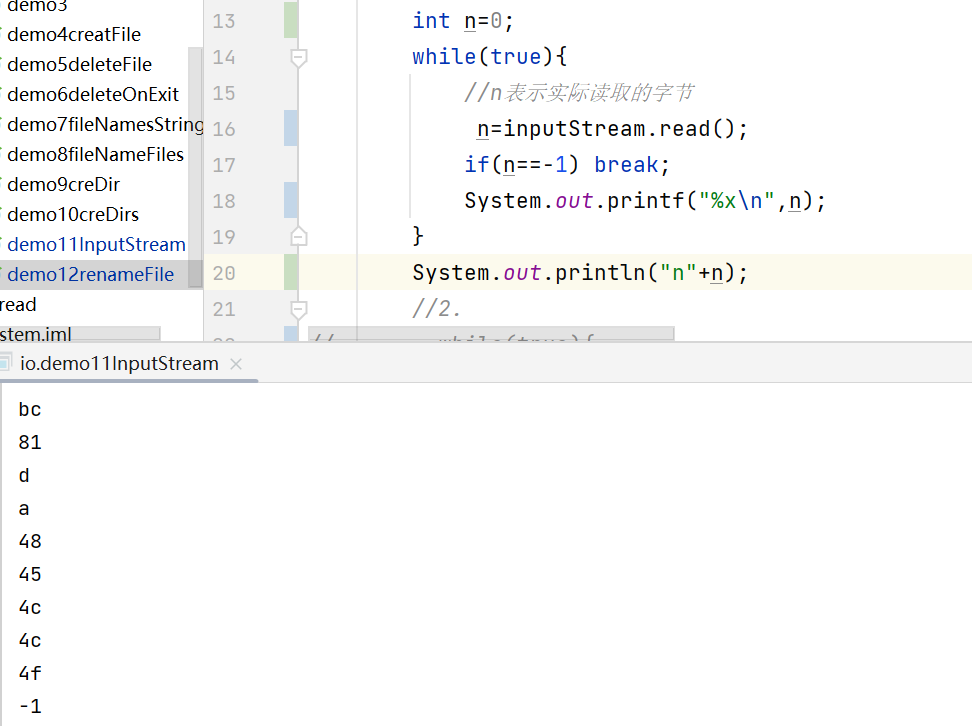Viewport: 972px width, 726px height.
Task: Select the read item in project tree
Action: [x=18, y=305]
